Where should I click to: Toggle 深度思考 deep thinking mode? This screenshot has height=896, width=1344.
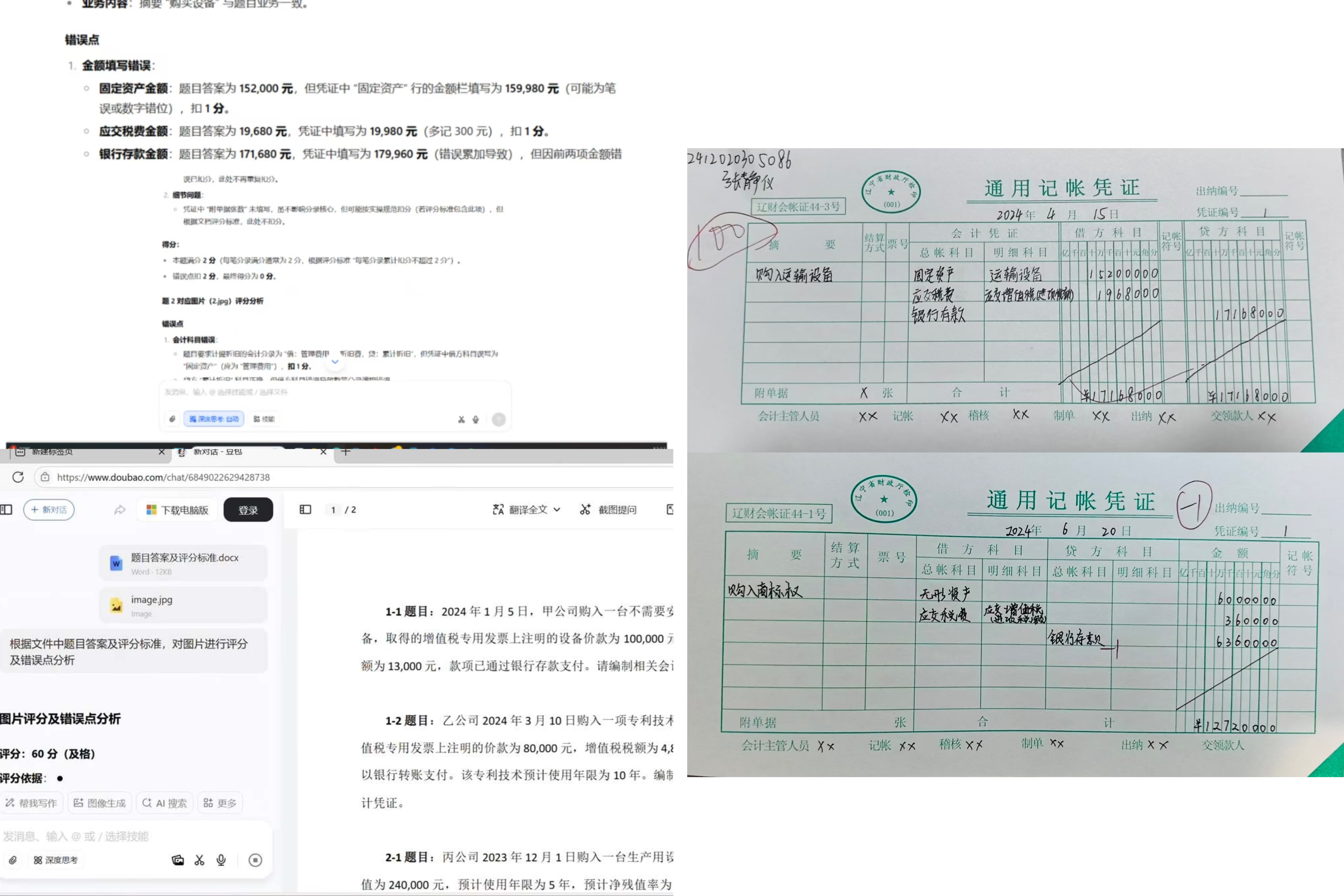click(55, 860)
